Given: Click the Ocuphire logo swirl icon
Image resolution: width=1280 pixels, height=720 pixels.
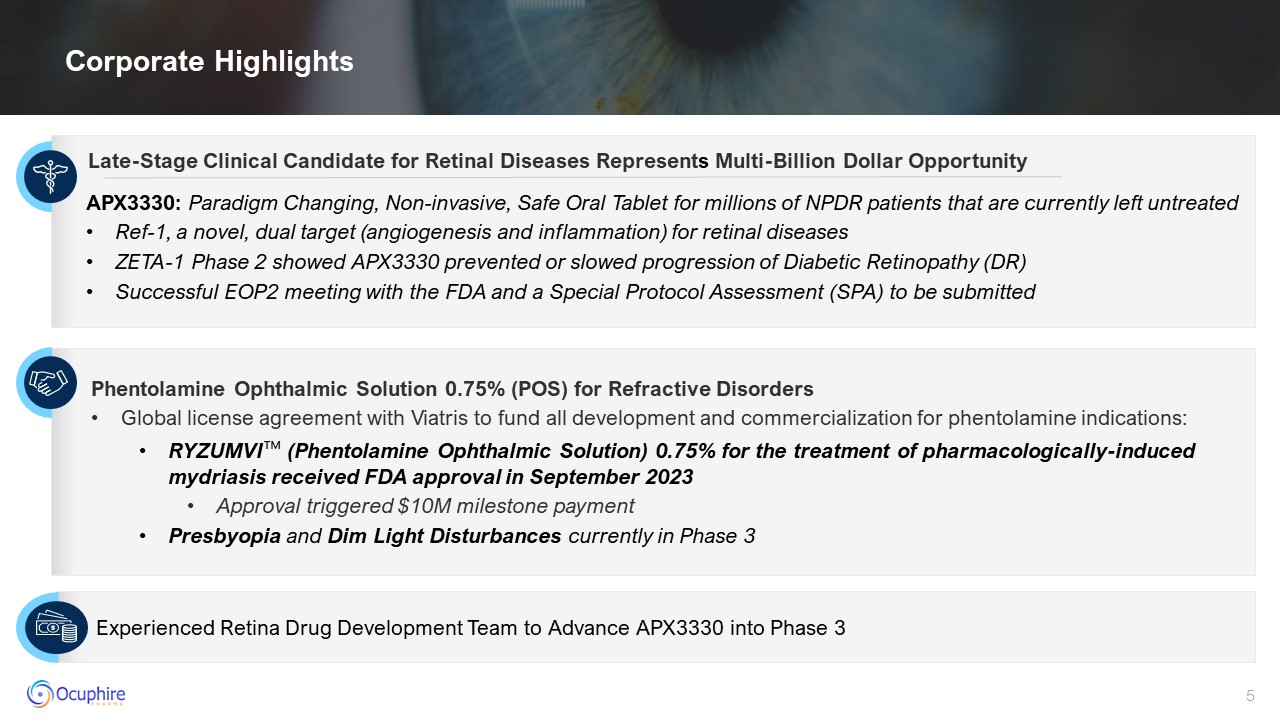Looking at the screenshot, I should pos(41,692).
